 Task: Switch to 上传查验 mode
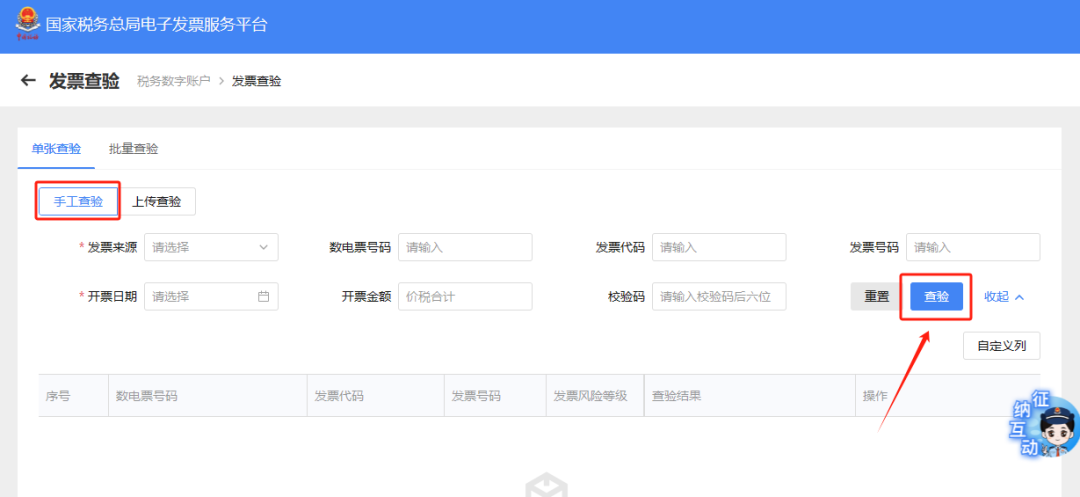coord(157,201)
